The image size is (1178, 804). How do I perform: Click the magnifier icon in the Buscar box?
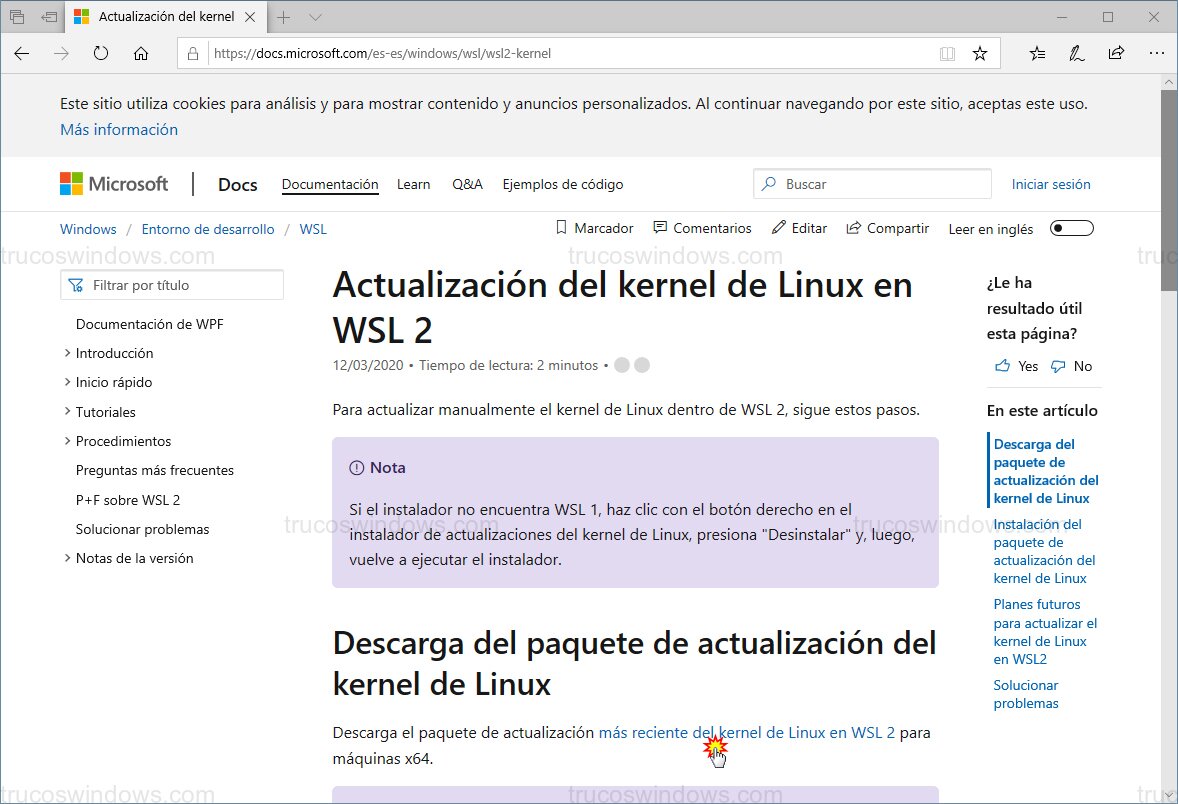click(768, 184)
